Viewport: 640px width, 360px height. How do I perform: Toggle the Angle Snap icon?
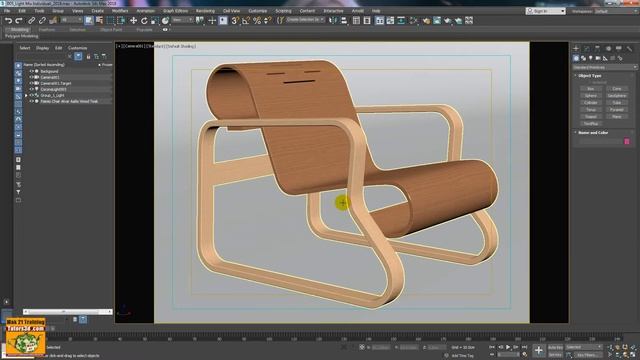pos(246,20)
